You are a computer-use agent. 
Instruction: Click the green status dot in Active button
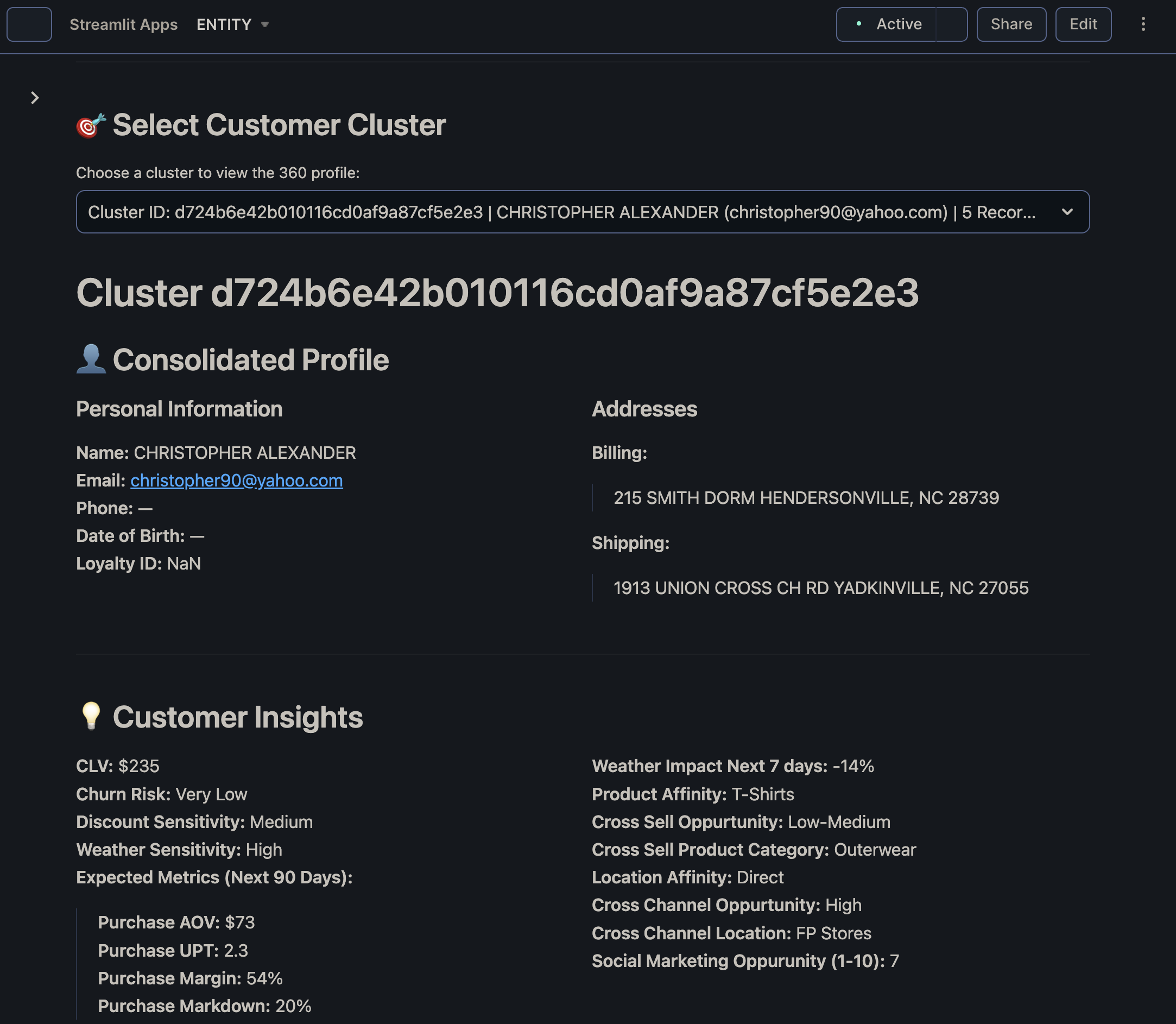point(858,24)
